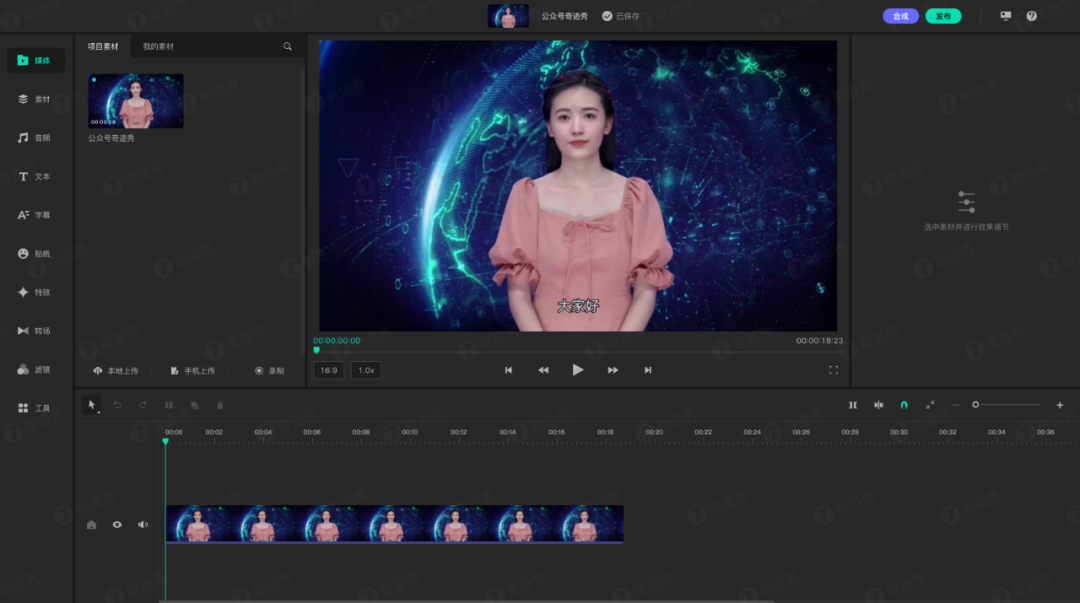Image resolution: width=1080 pixels, height=603 pixels.
Task: Open the 滤镜 filters panel
Action: 35,369
